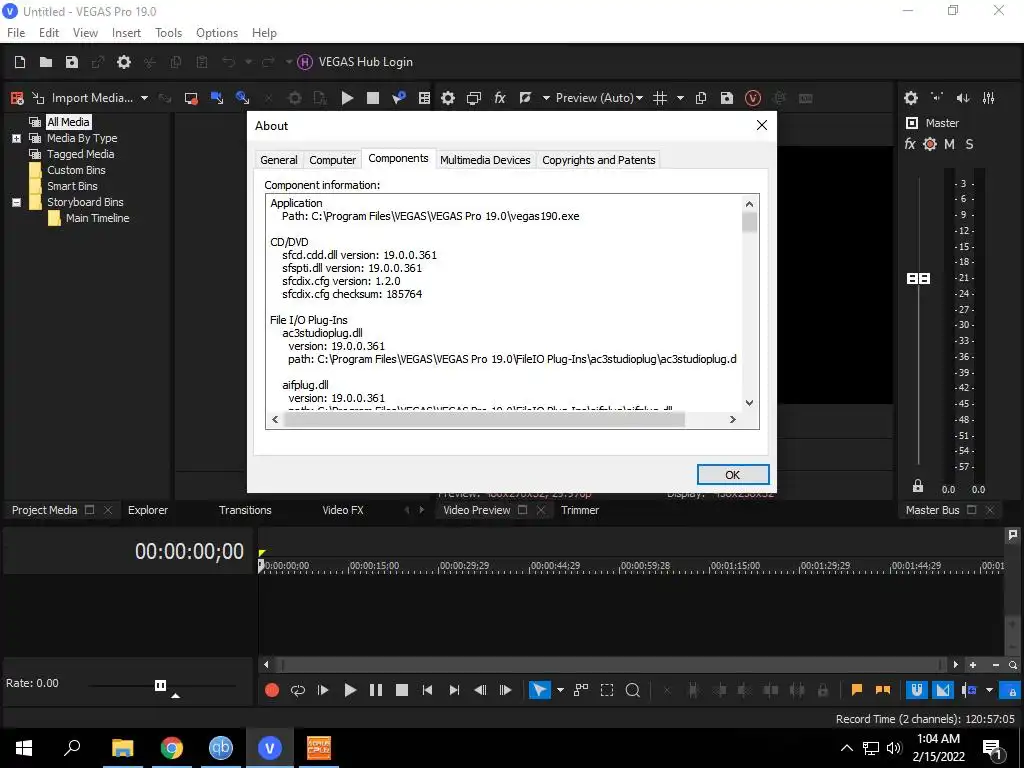Open the Mixing Console faders icon

point(989,98)
